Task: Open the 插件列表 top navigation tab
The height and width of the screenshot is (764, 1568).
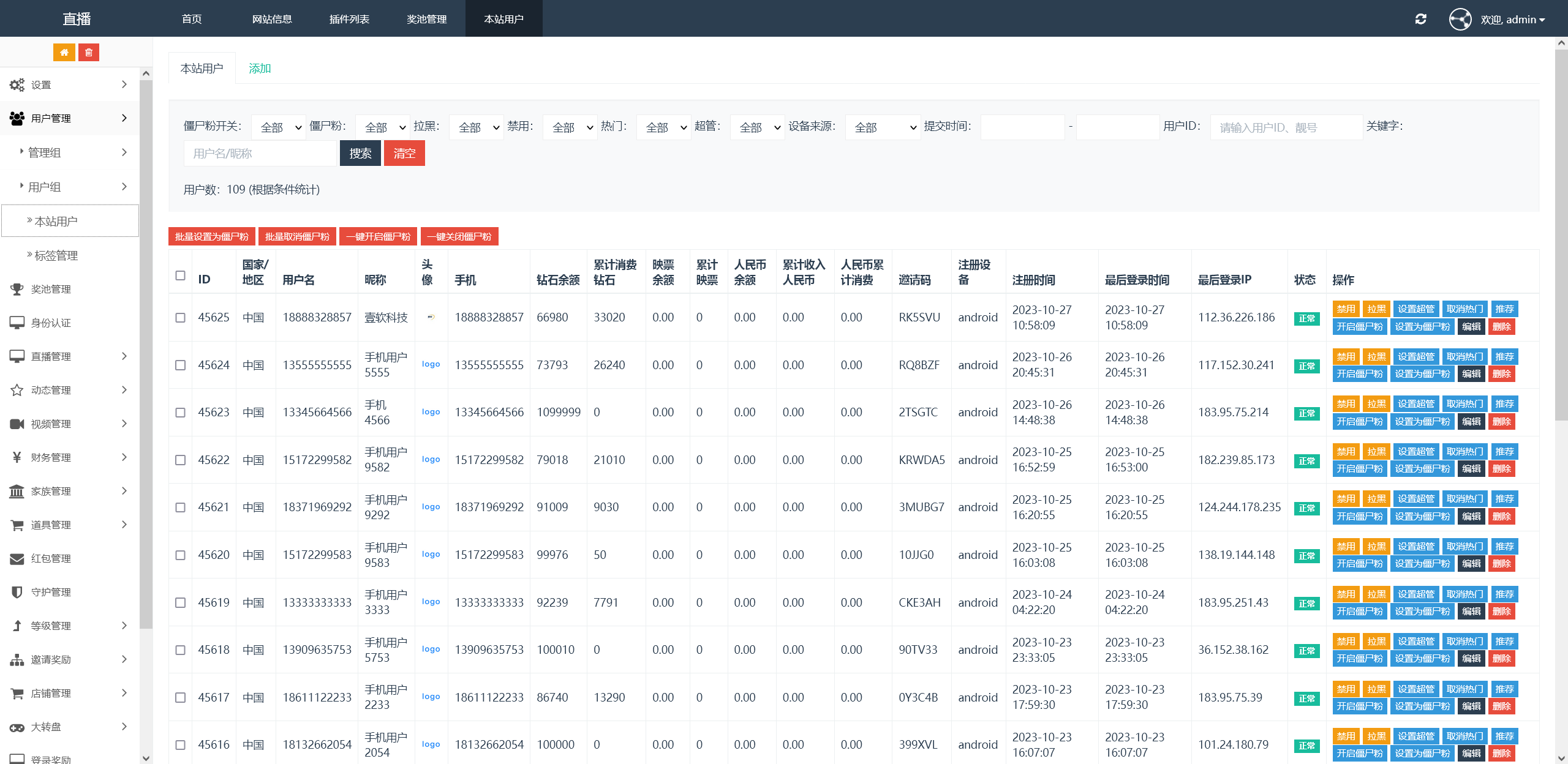Action: (349, 19)
